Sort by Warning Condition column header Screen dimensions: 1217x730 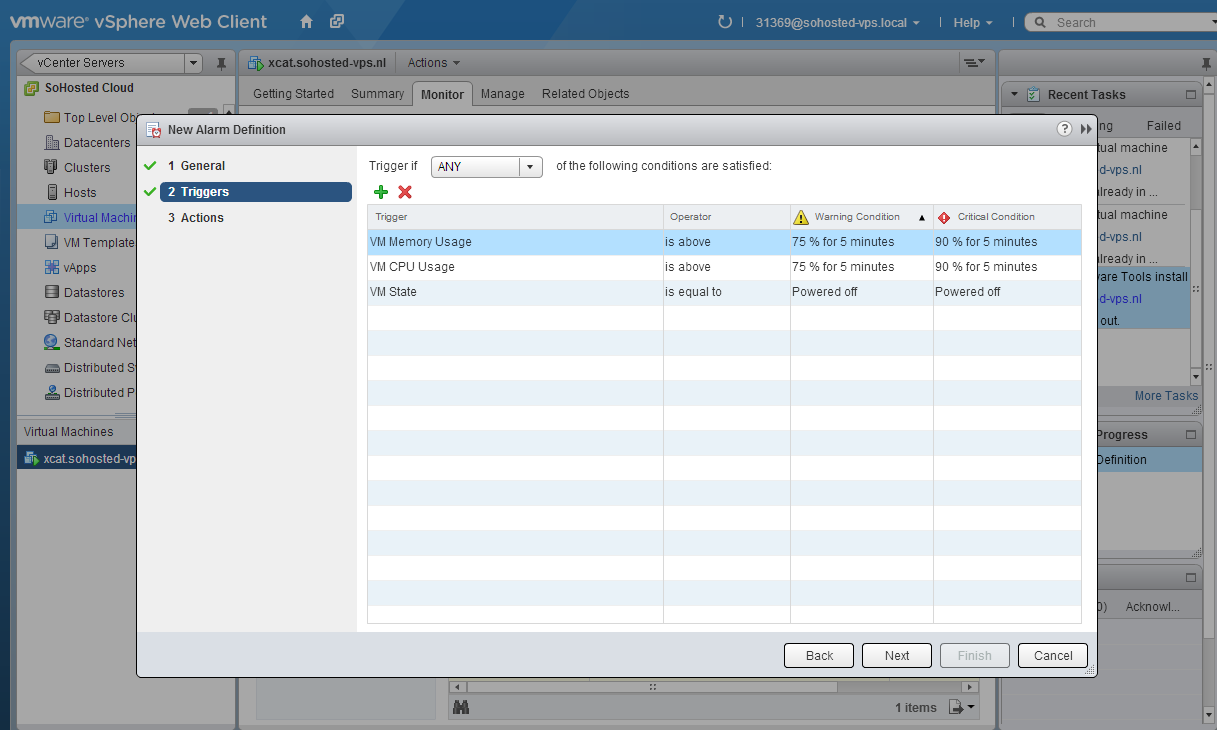[x=857, y=217]
